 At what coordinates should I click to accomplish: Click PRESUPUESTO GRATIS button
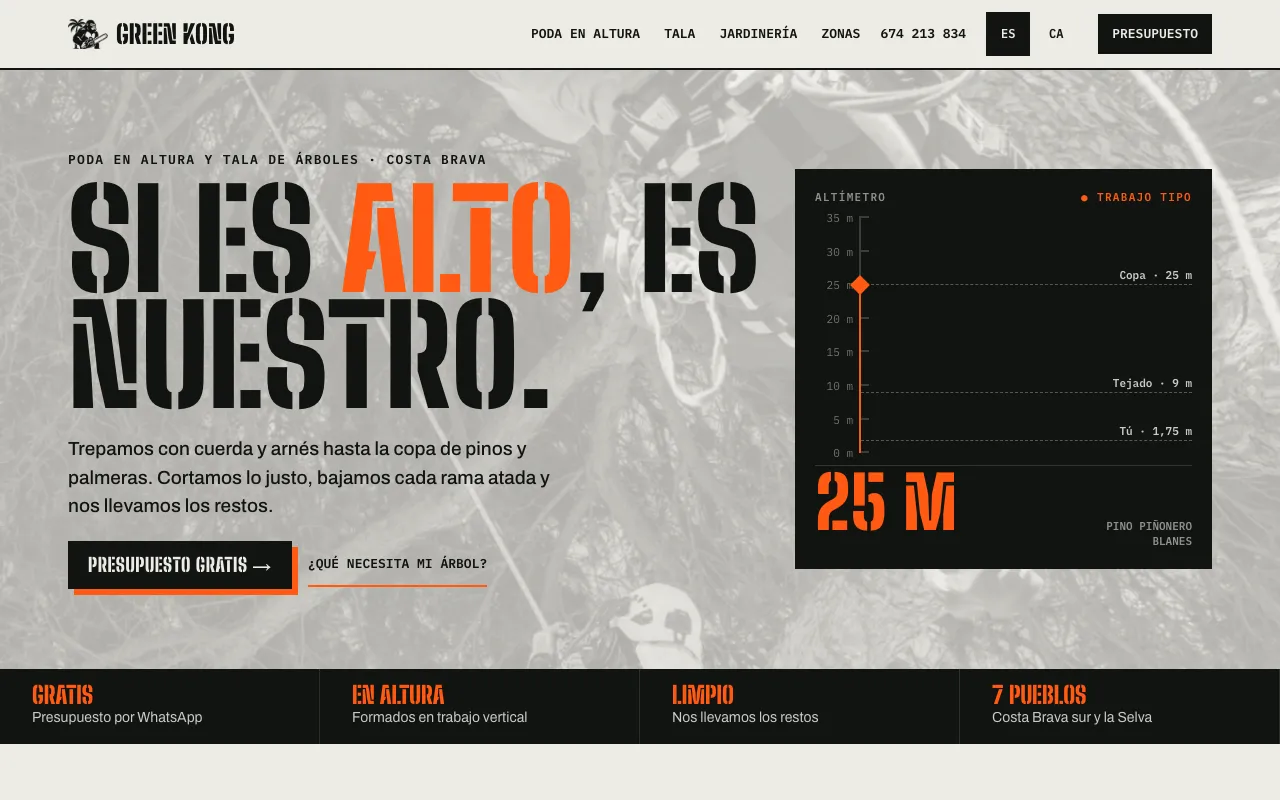pos(180,565)
